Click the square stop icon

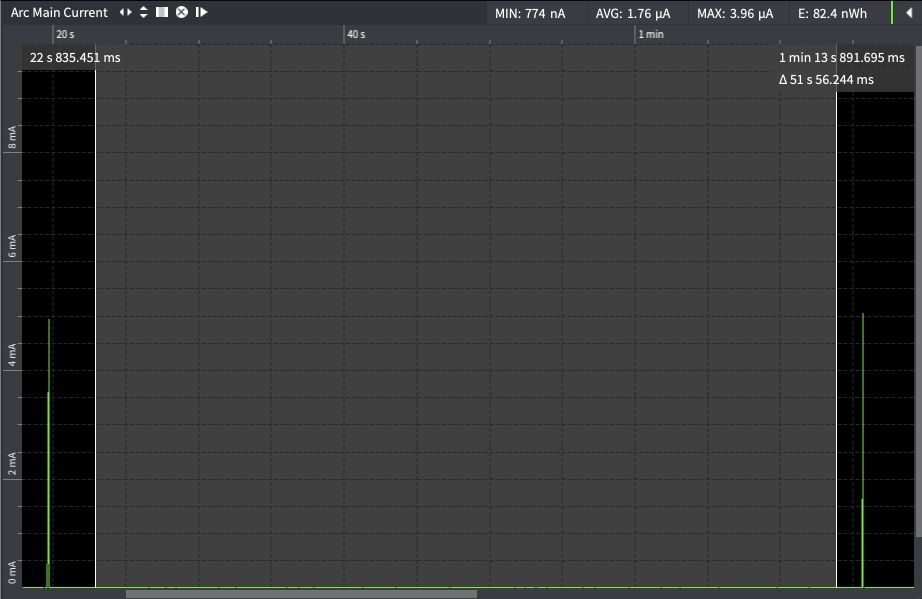pyautogui.click(x=162, y=12)
